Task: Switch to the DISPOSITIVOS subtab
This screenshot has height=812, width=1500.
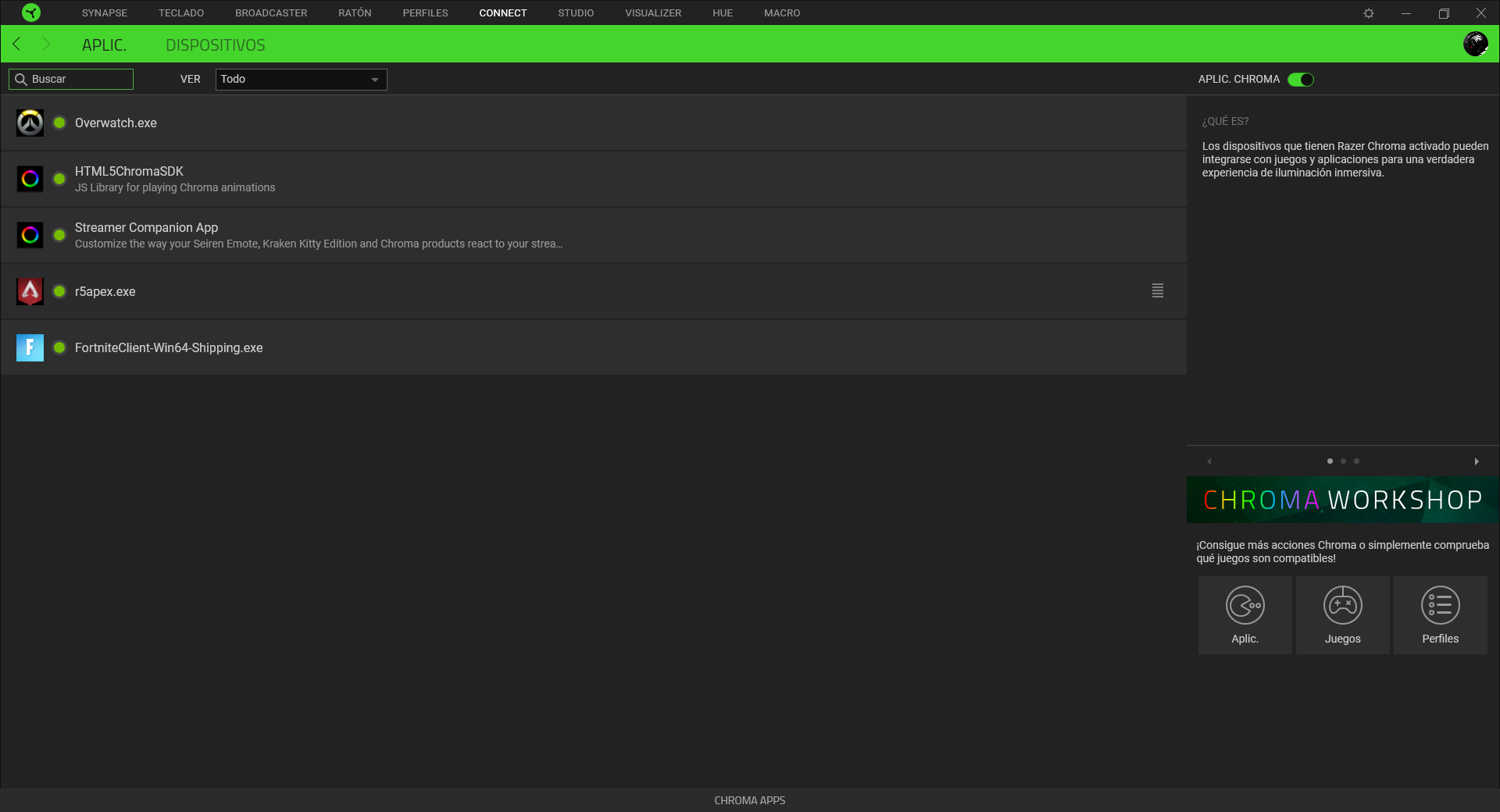Action: [x=215, y=45]
